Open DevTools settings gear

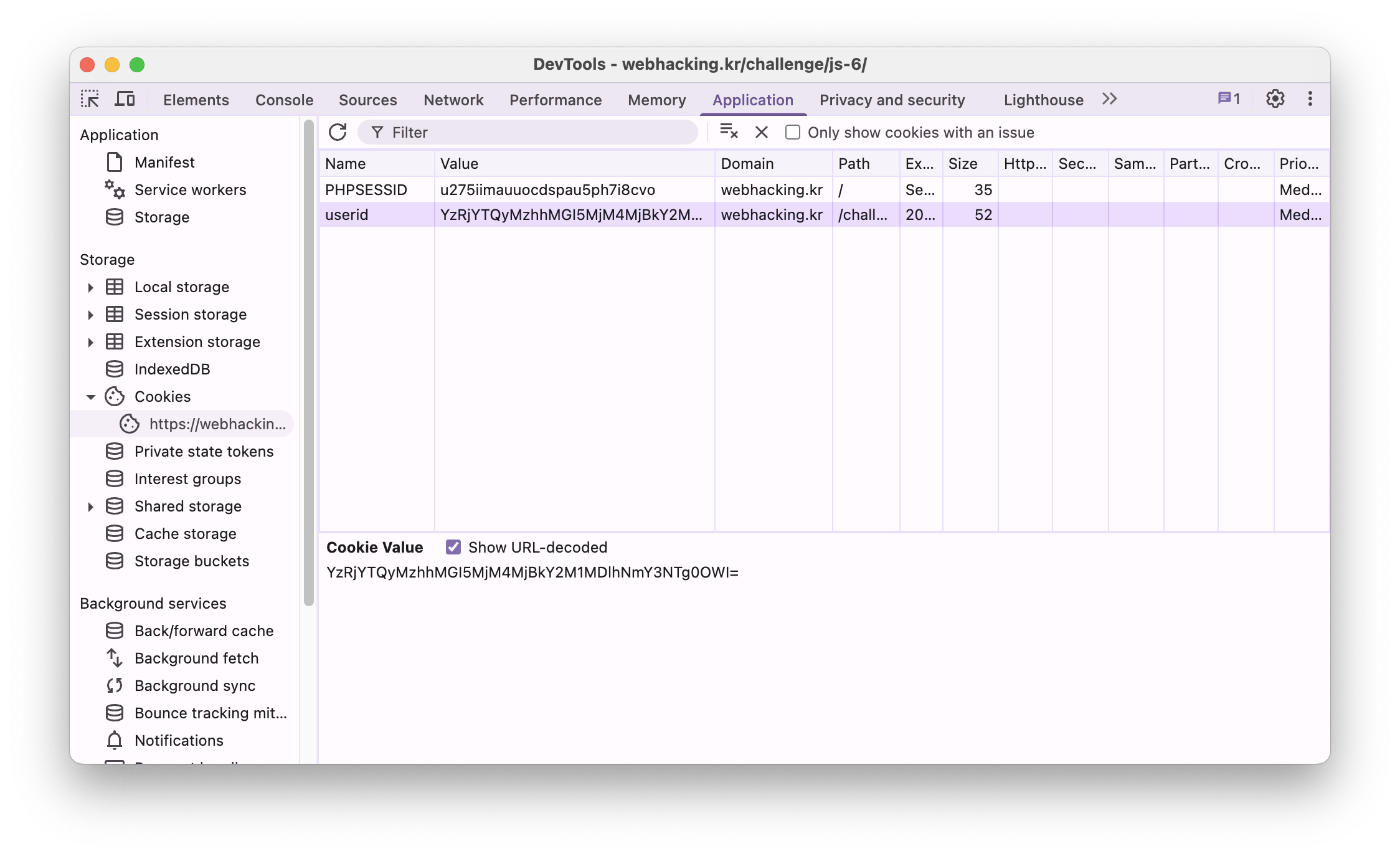(x=1275, y=99)
